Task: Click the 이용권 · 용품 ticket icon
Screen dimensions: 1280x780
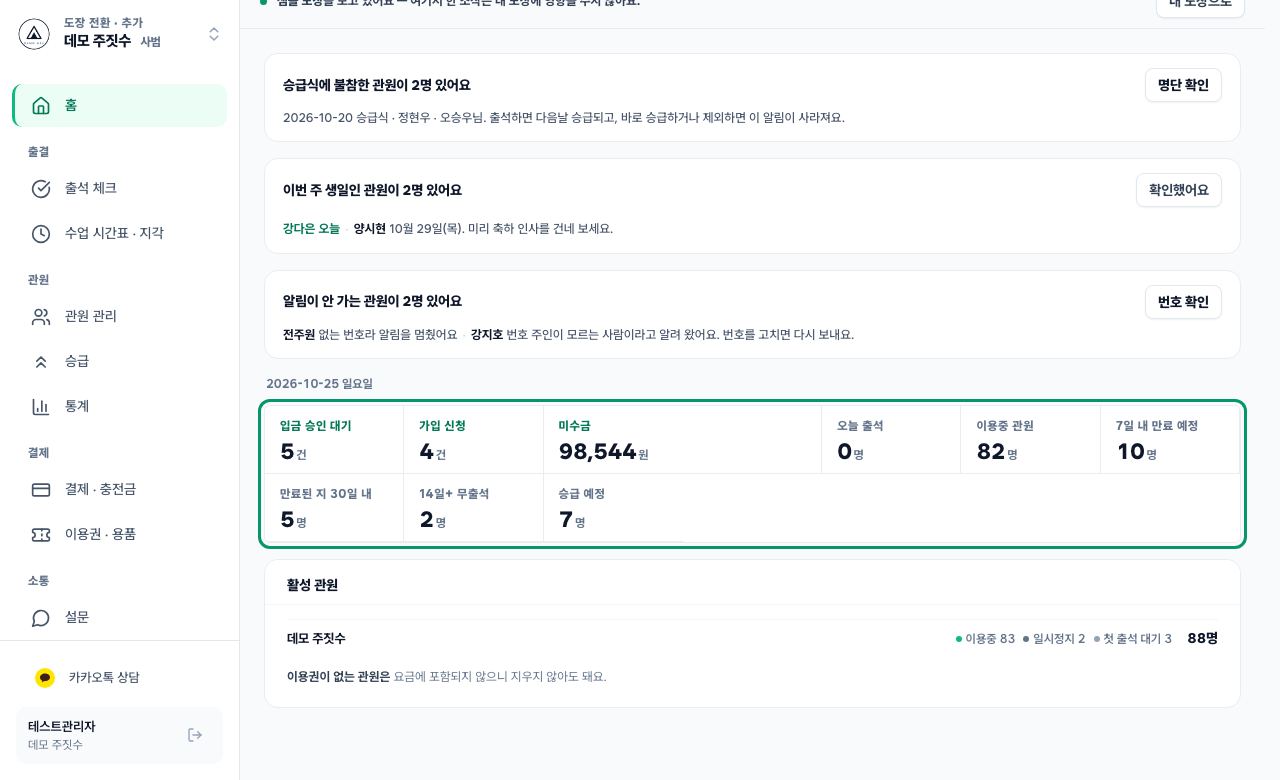Action: [x=41, y=534]
